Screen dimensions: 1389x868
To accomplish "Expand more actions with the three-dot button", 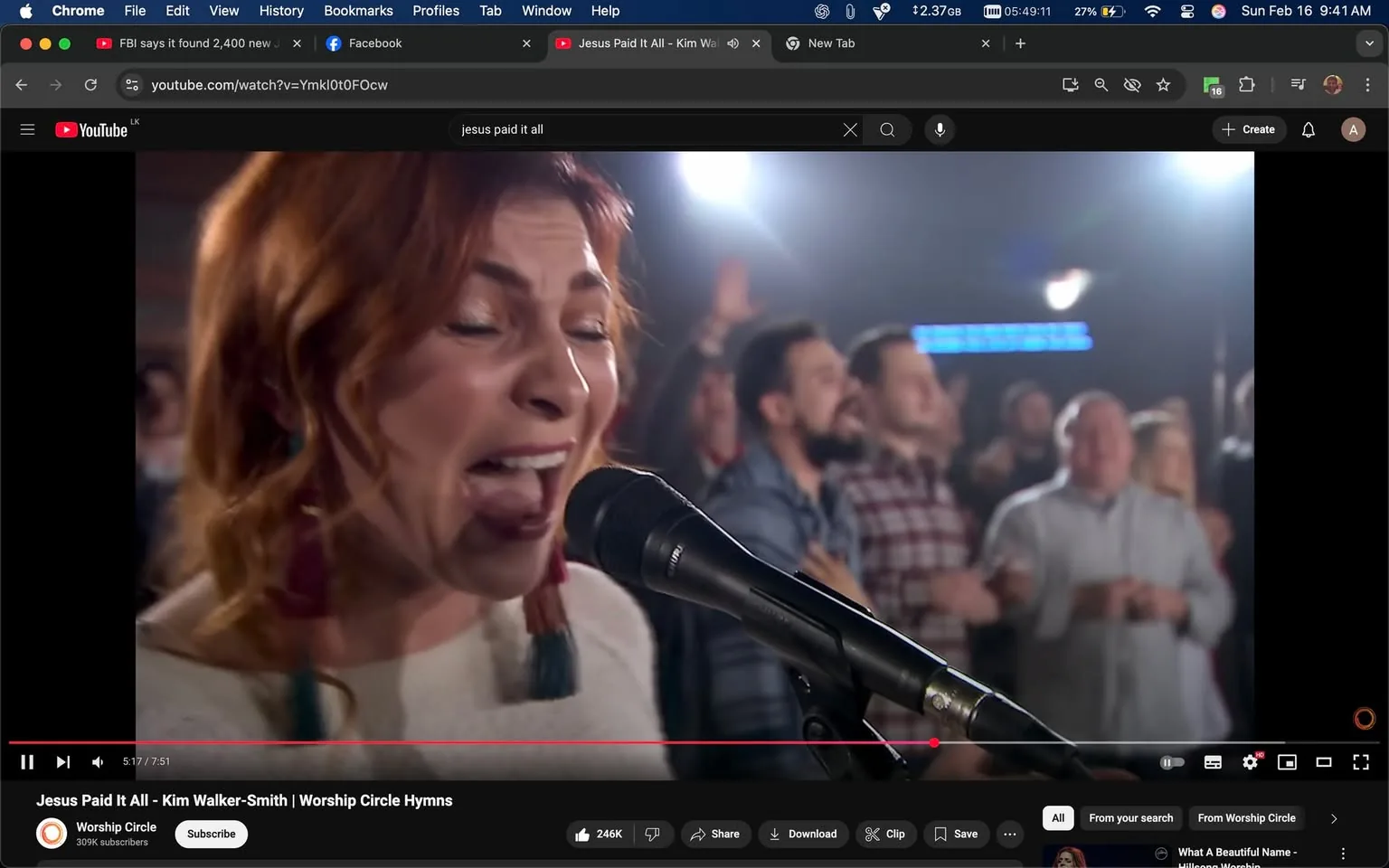I will (x=1009, y=834).
